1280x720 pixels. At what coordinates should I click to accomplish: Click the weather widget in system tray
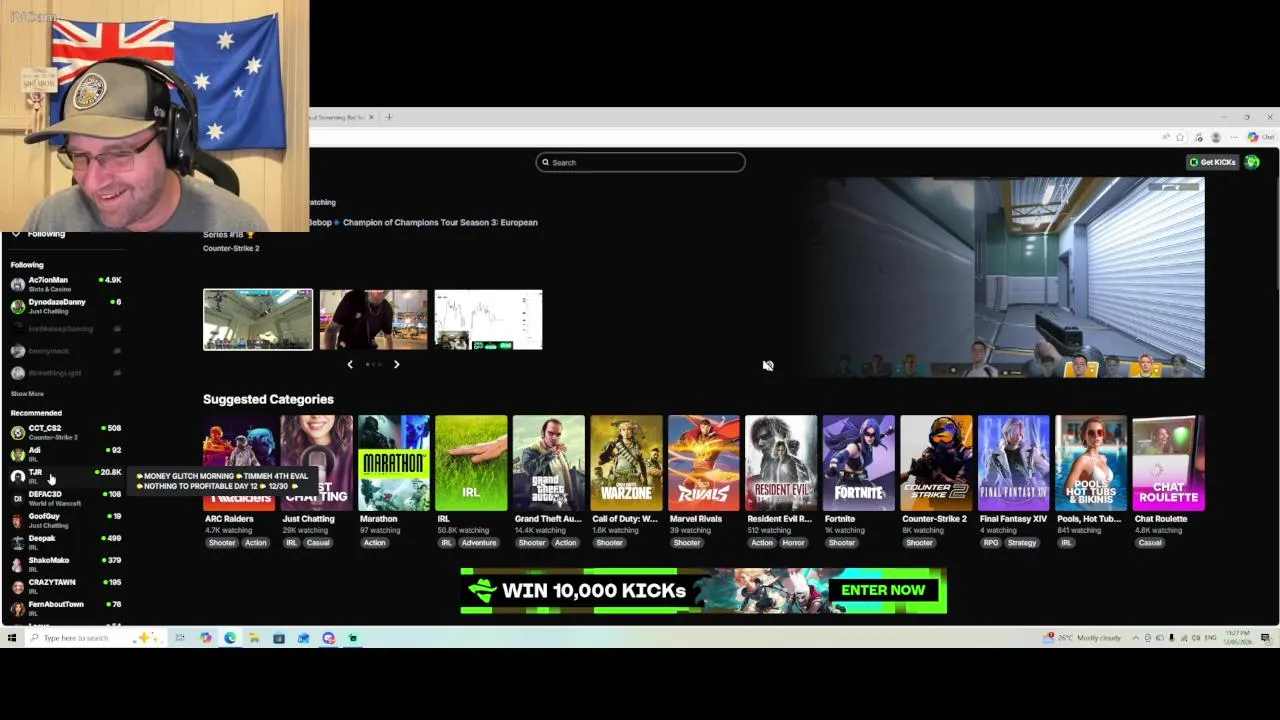click(1082, 638)
